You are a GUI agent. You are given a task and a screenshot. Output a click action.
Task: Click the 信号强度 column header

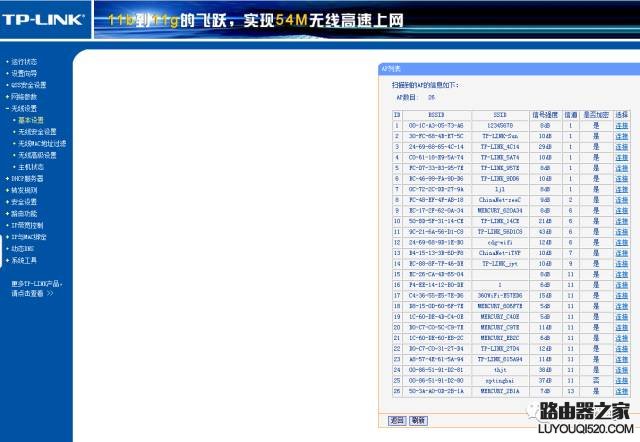(x=545, y=115)
